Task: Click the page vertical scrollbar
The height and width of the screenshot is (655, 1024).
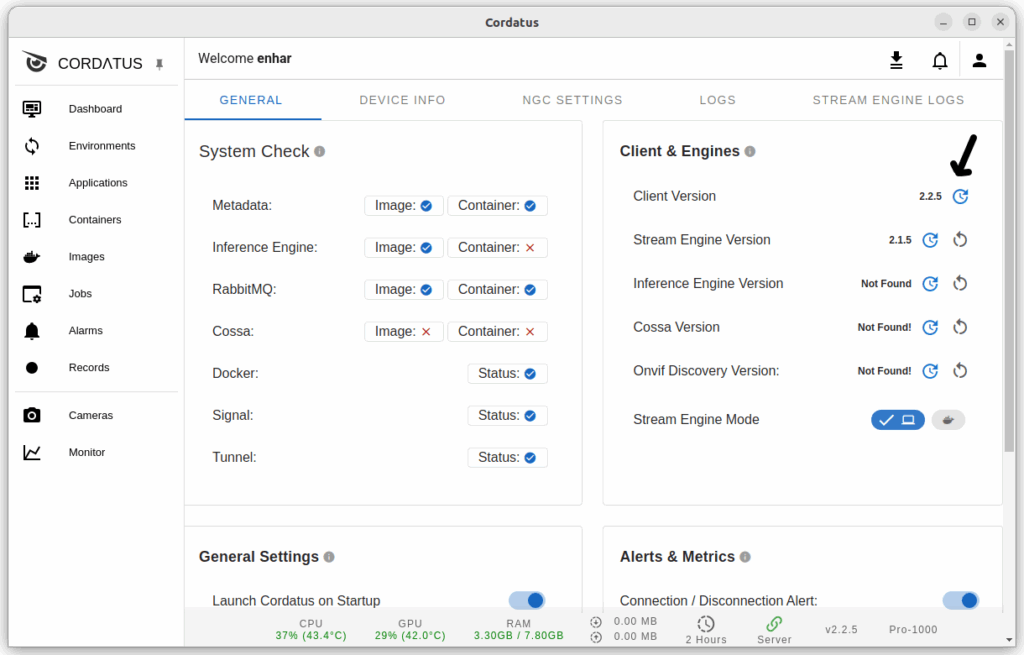Action: (x=1010, y=249)
